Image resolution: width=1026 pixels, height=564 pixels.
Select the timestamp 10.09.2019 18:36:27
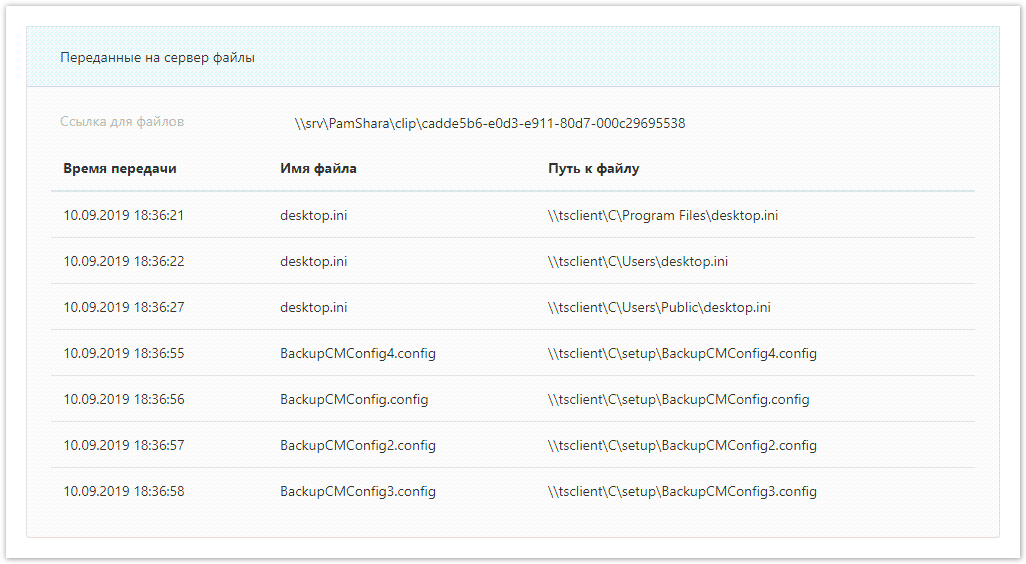[123, 307]
